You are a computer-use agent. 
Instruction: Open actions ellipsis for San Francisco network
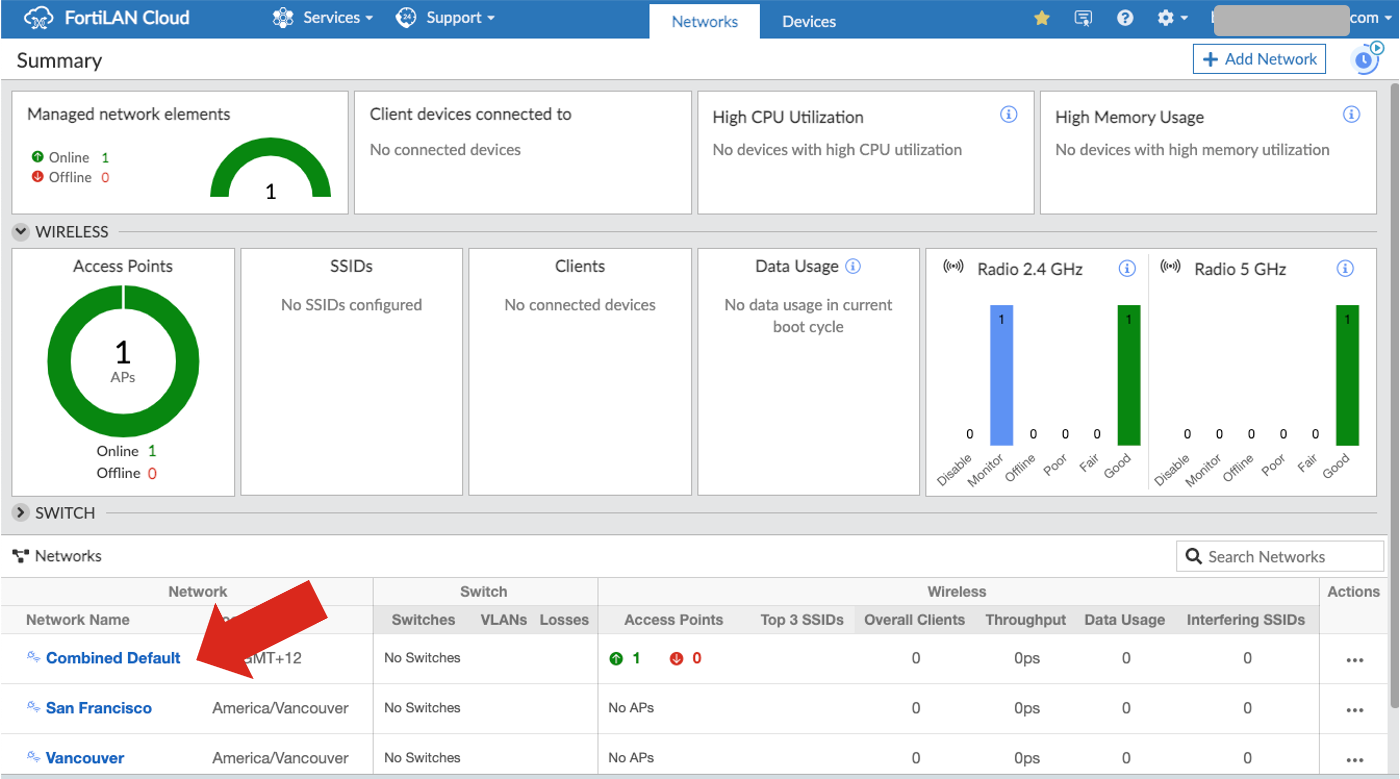point(1354,708)
